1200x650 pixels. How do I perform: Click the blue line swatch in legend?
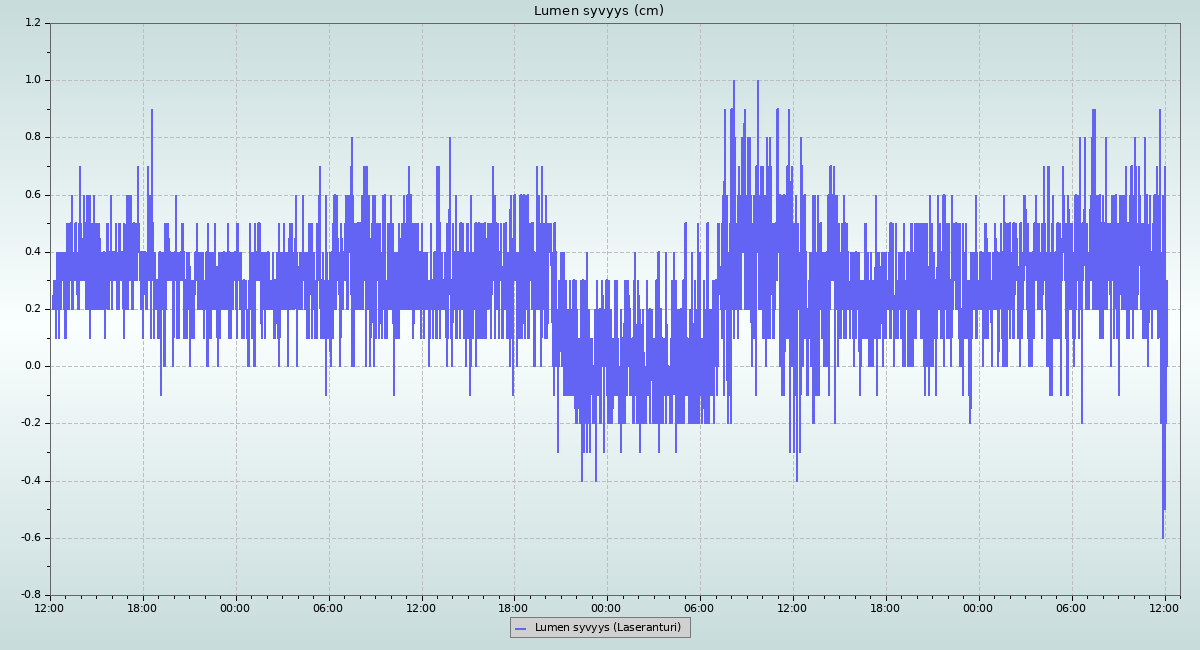[x=520, y=629]
